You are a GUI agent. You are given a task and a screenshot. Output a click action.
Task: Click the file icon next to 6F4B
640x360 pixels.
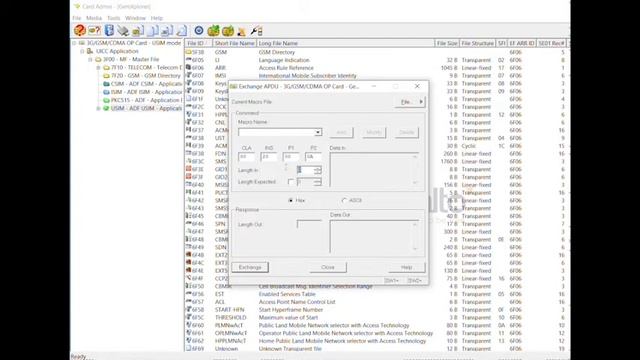point(189,255)
